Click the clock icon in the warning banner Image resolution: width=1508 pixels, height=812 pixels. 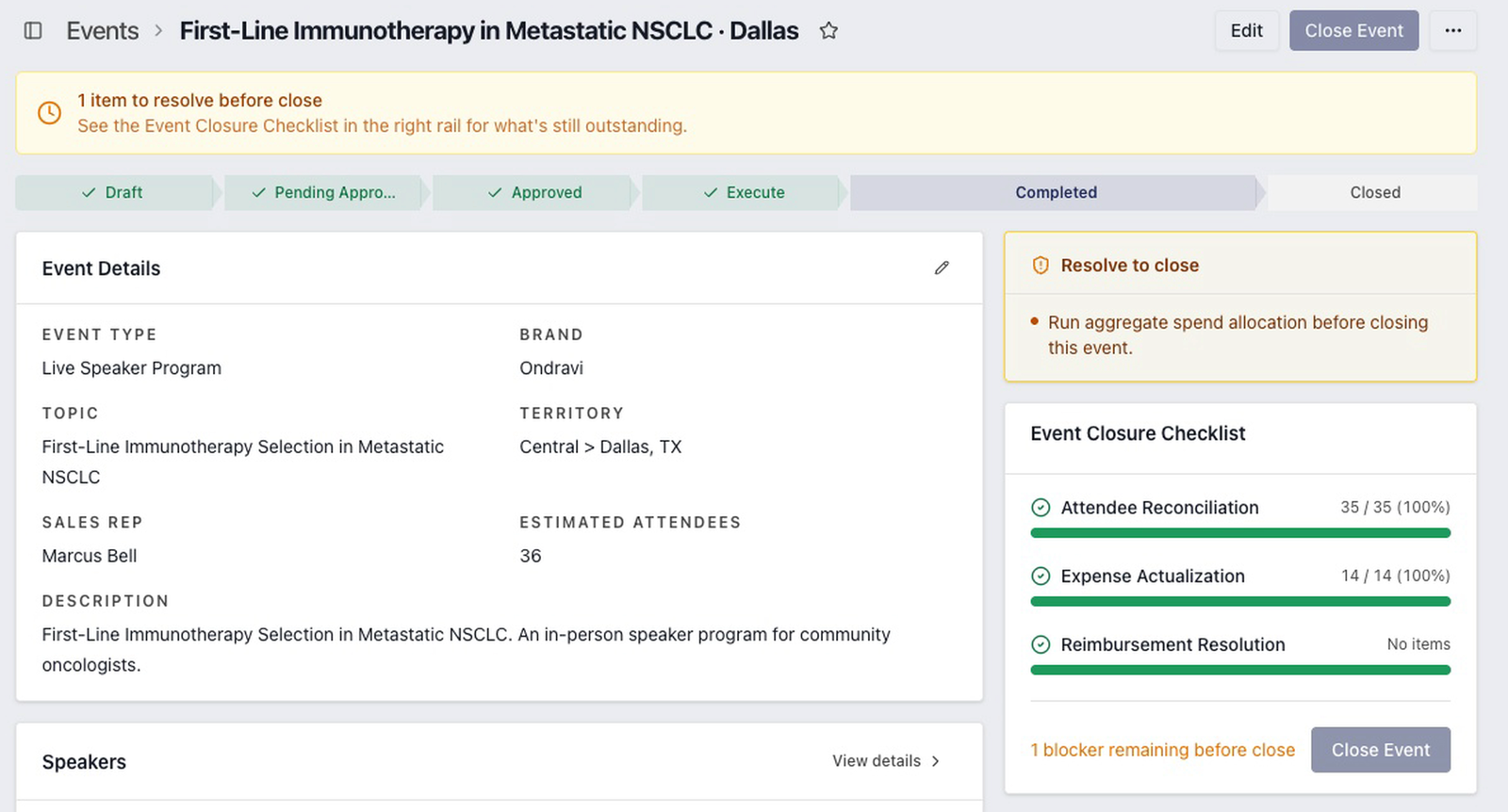click(49, 113)
